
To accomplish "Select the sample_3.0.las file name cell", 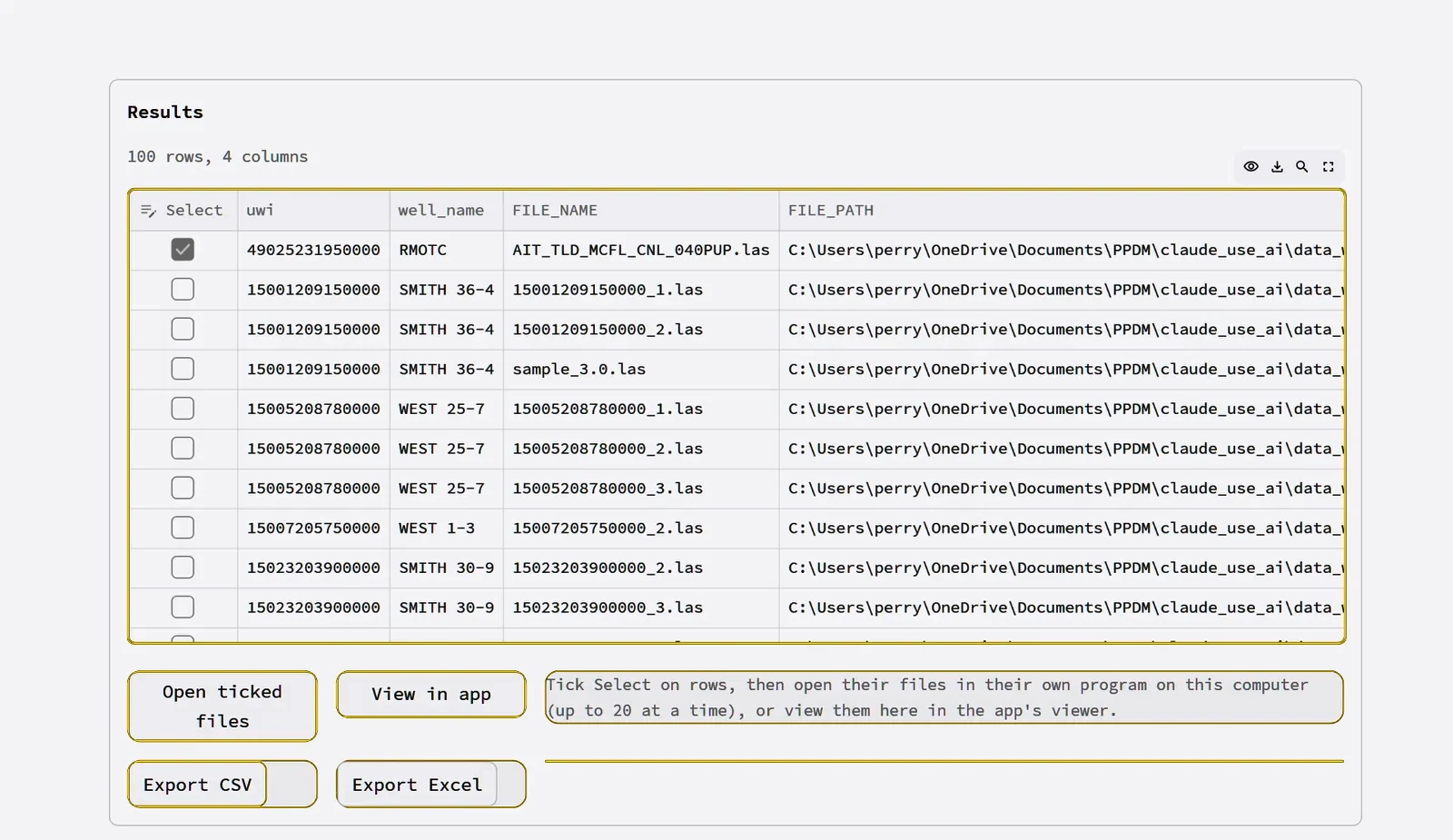I will point(641,369).
